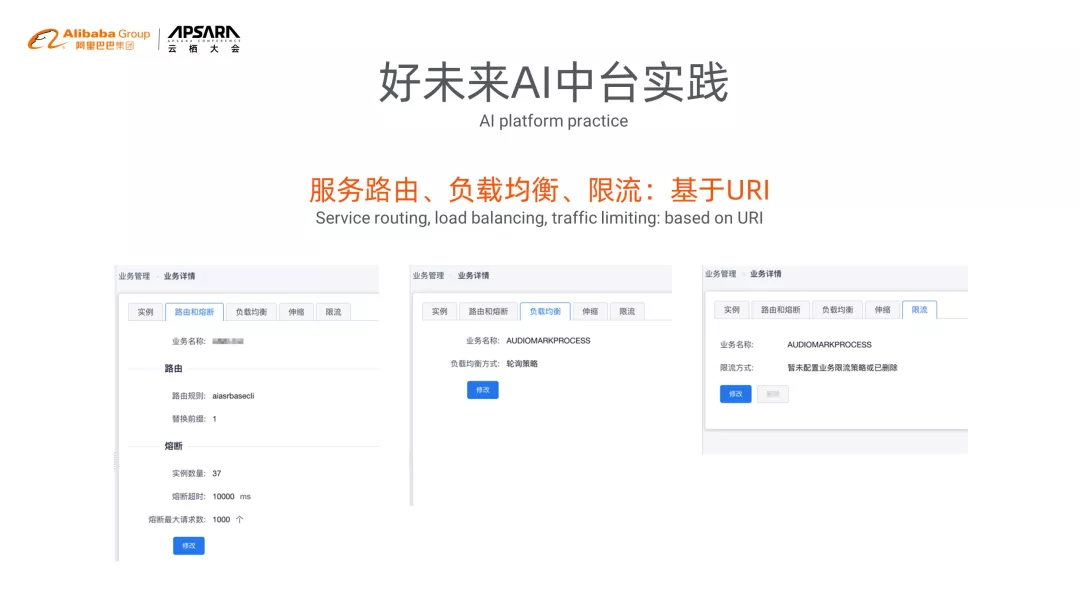Viewport: 1080px width, 608px height.
Task: Click the blurred 业务名称 value in the left panel
Action: pos(228,341)
